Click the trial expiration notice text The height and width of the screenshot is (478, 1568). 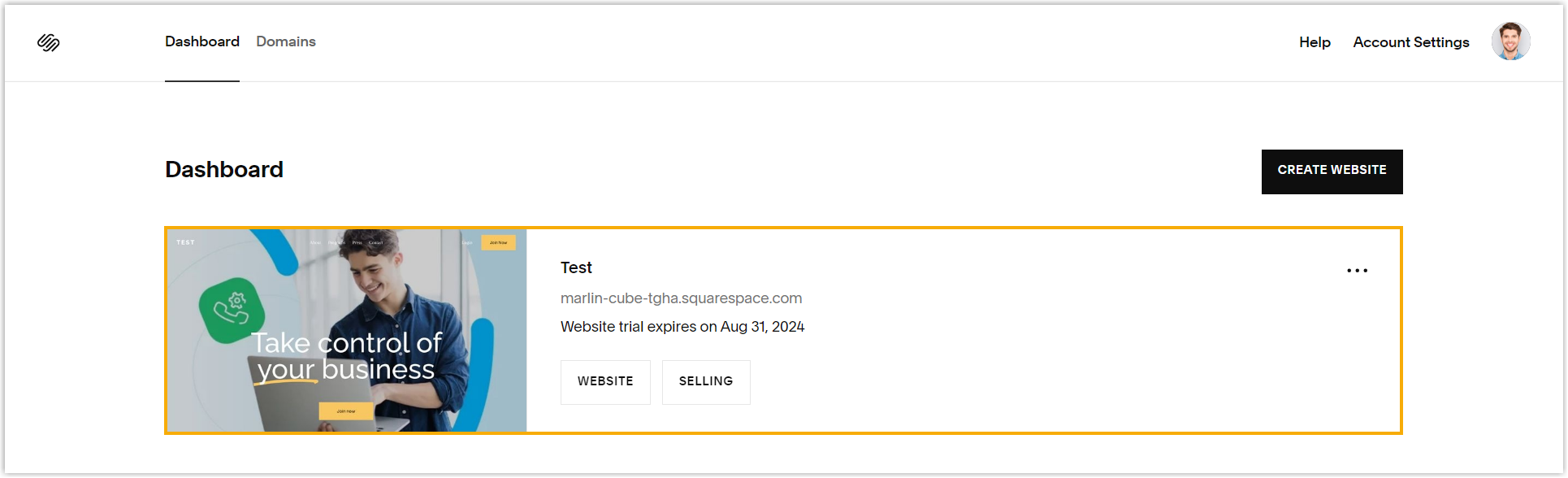pyautogui.click(x=682, y=327)
